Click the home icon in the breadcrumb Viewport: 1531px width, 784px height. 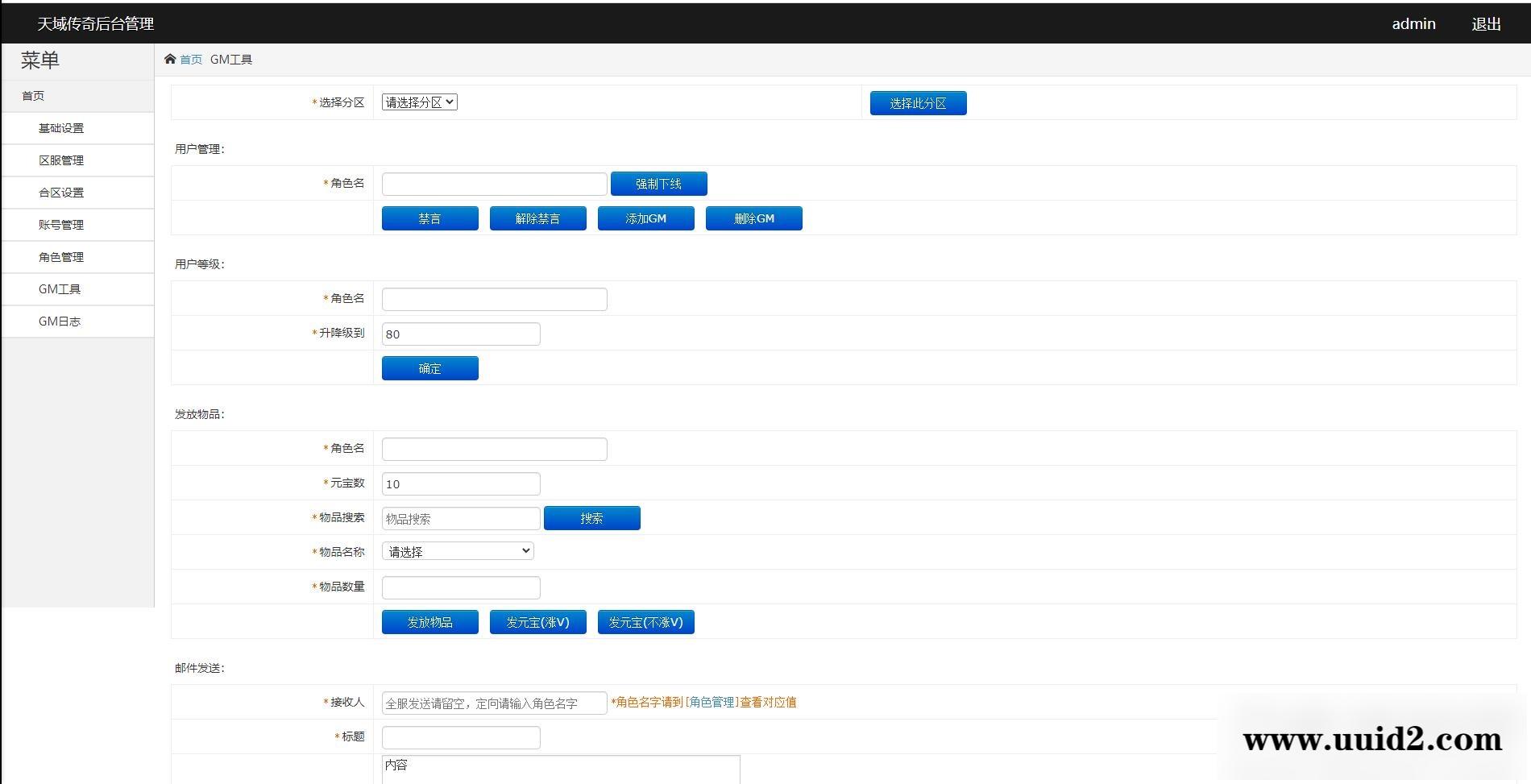tap(170, 58)
